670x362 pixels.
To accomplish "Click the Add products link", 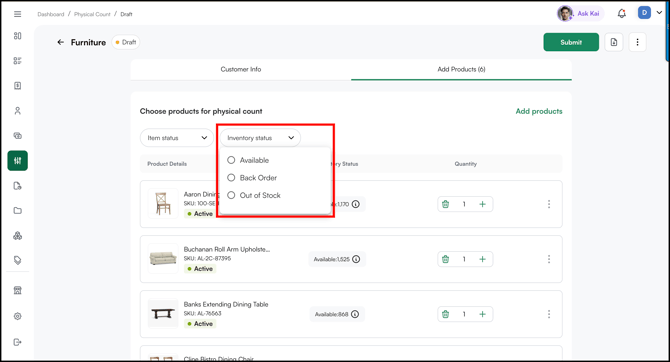I will tap(539, 111).
